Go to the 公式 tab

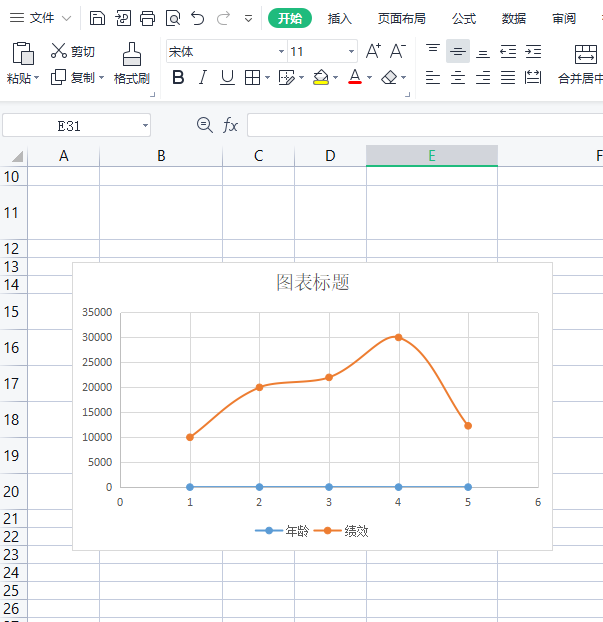[464, 18]
